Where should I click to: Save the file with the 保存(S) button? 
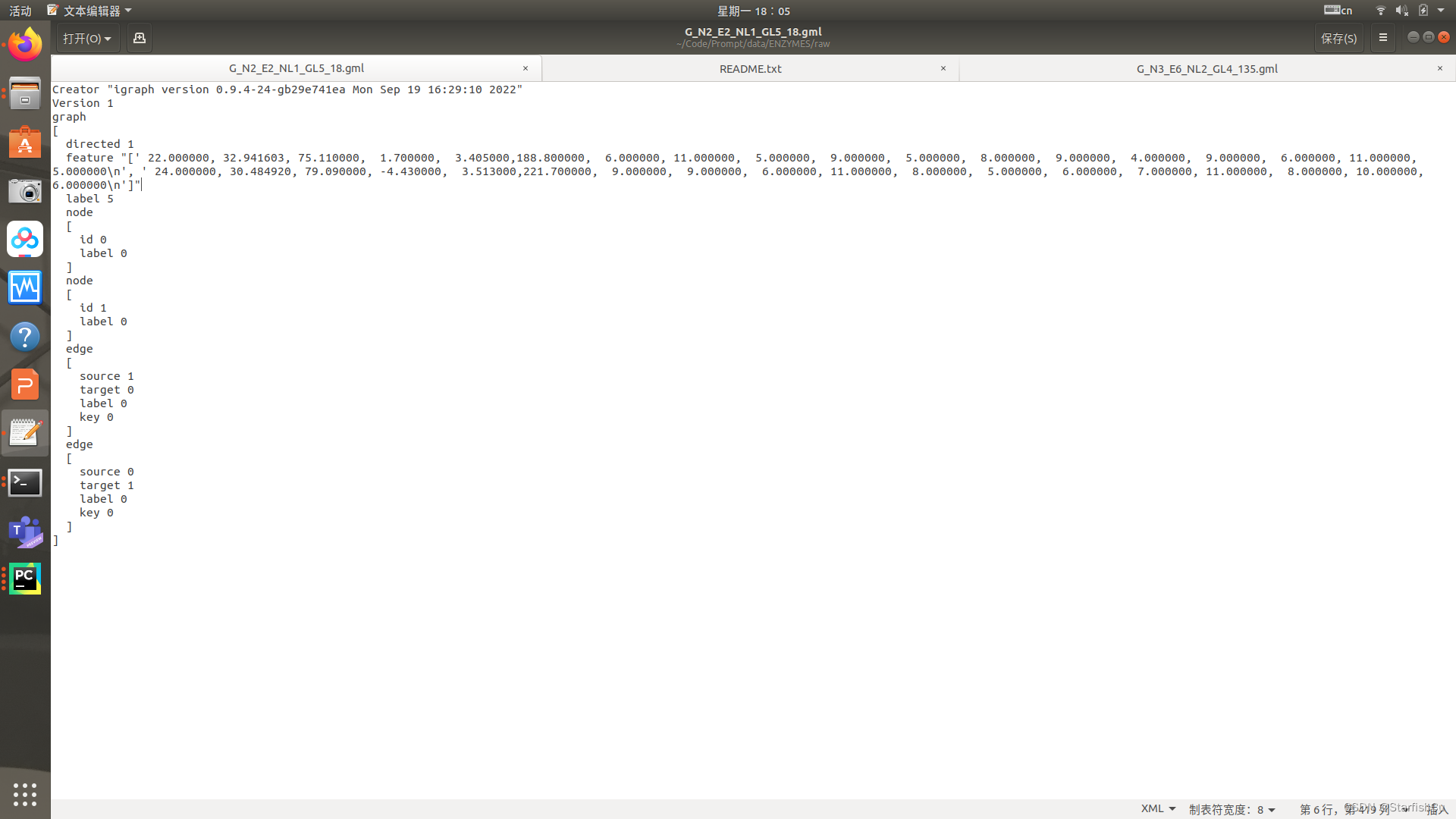[1339, 38]
